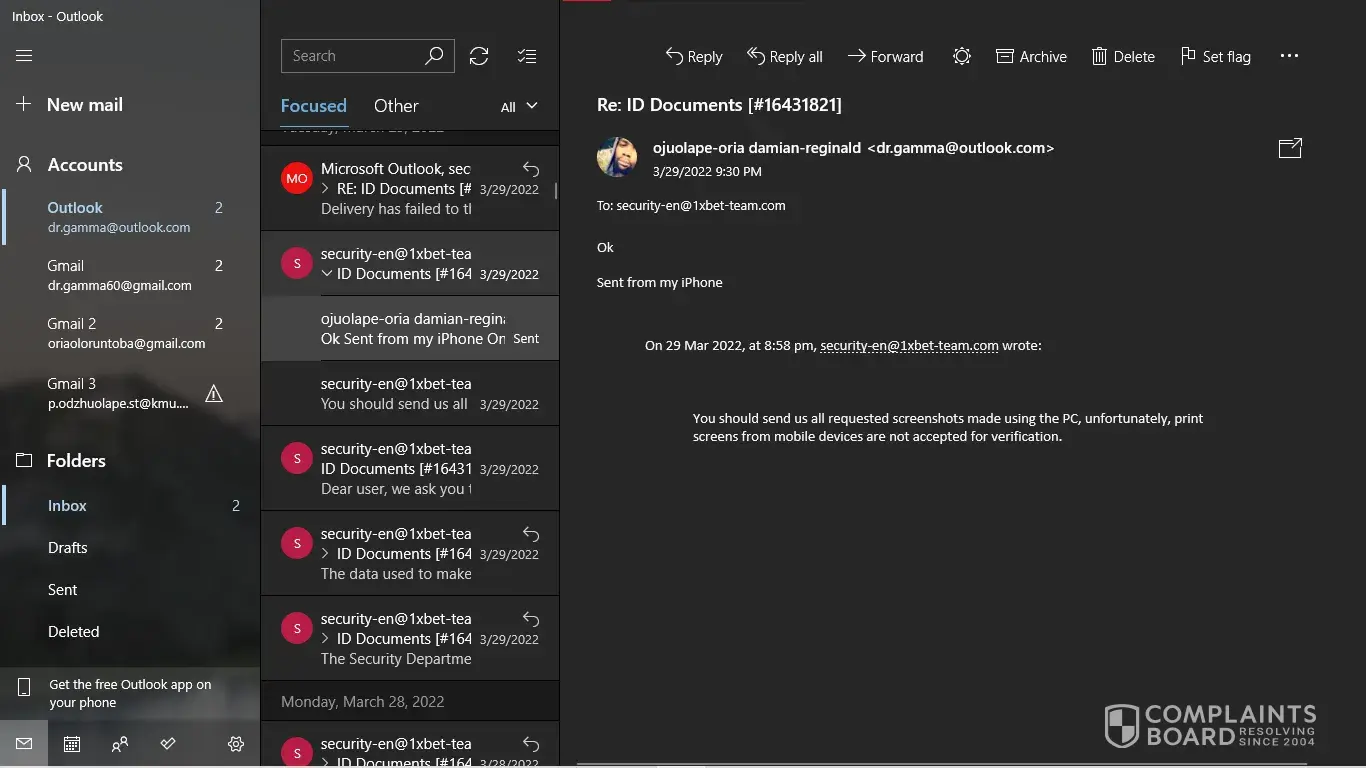The height and width of the screenshot is (768, 1366).
Task: Open Settings gear icon
Action: coord(236,744)
